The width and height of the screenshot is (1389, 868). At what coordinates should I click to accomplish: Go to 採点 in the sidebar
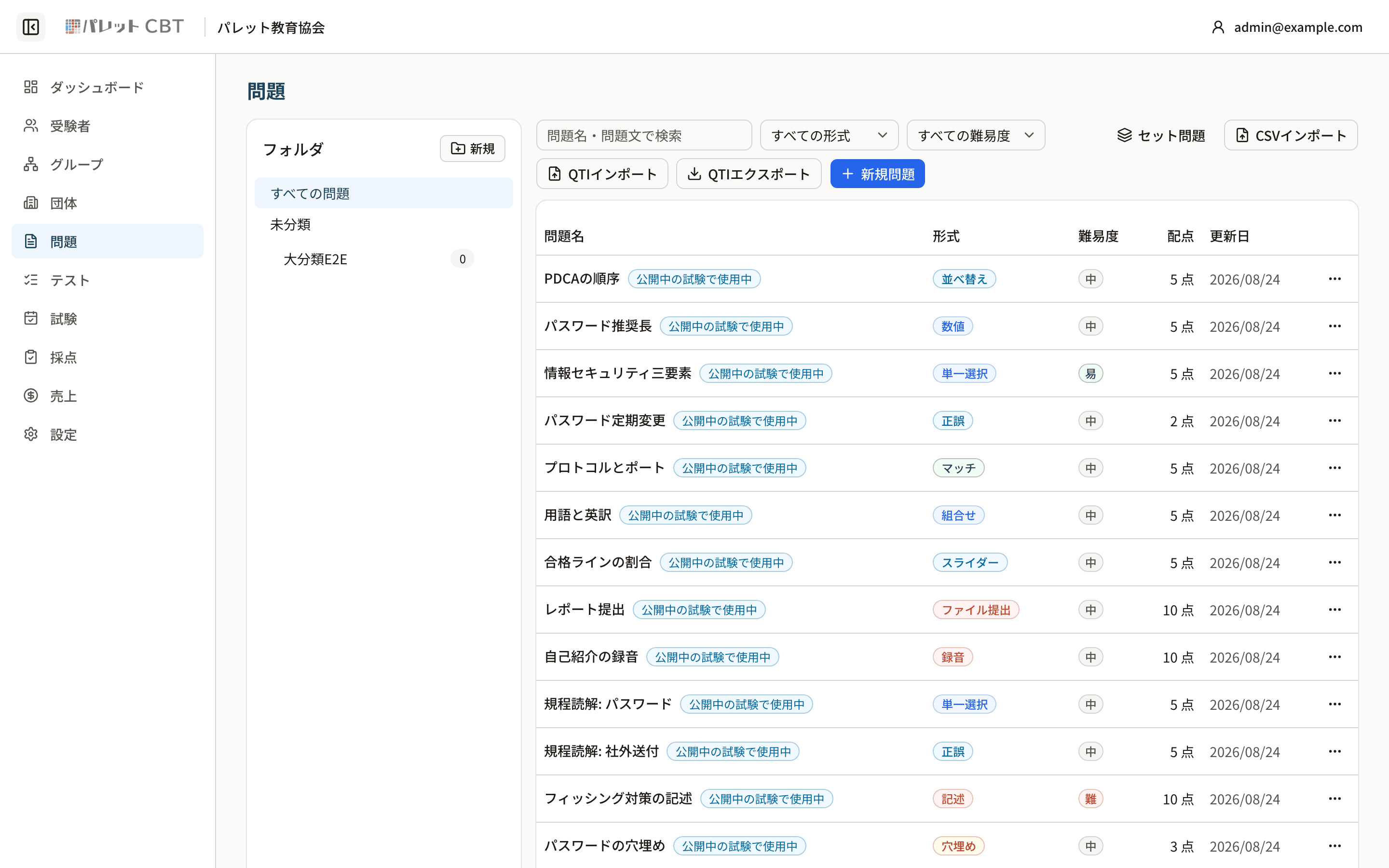pos(108,357)
